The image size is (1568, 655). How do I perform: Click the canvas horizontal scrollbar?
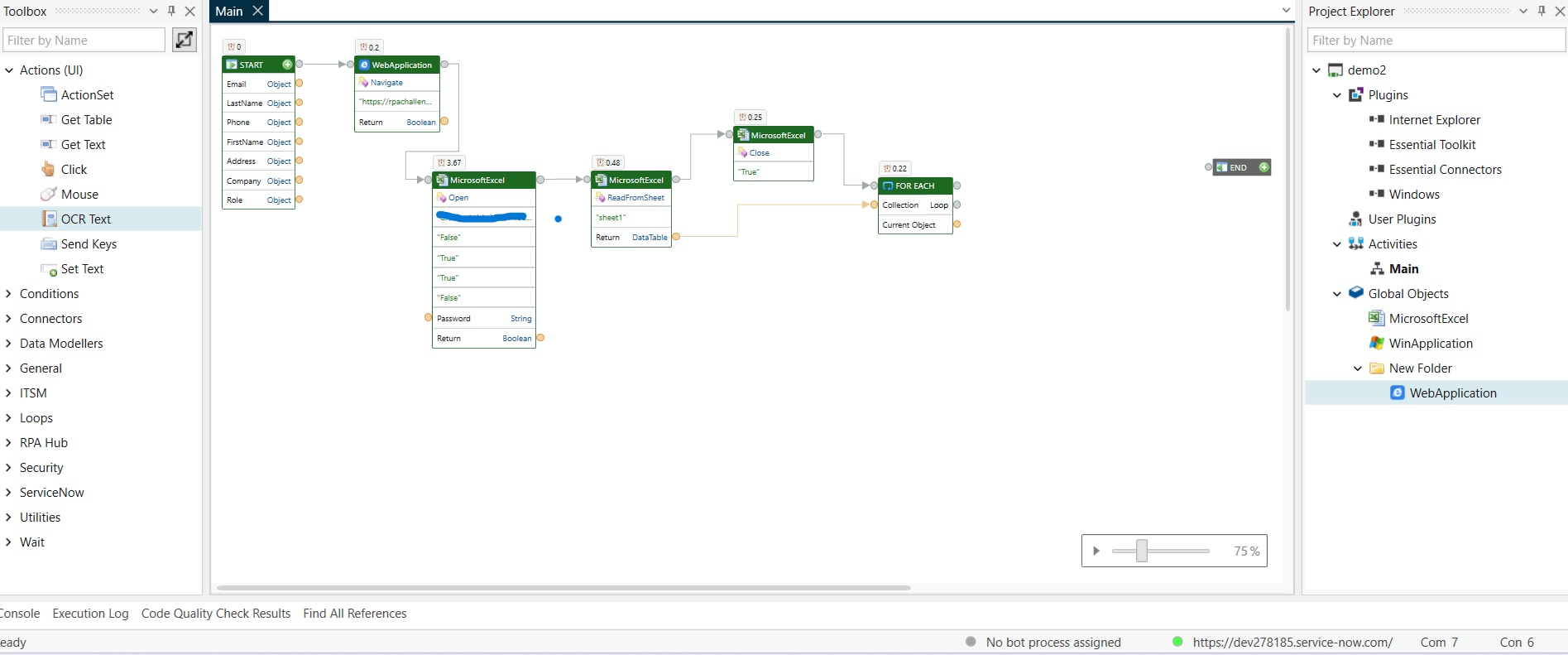click(x=563, y=588)
